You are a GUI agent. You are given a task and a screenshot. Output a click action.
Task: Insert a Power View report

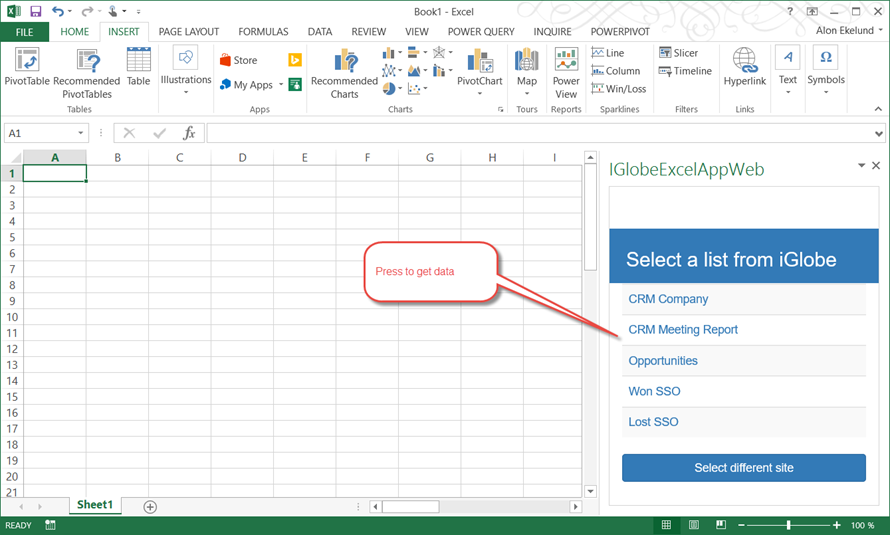coord(566,73)
